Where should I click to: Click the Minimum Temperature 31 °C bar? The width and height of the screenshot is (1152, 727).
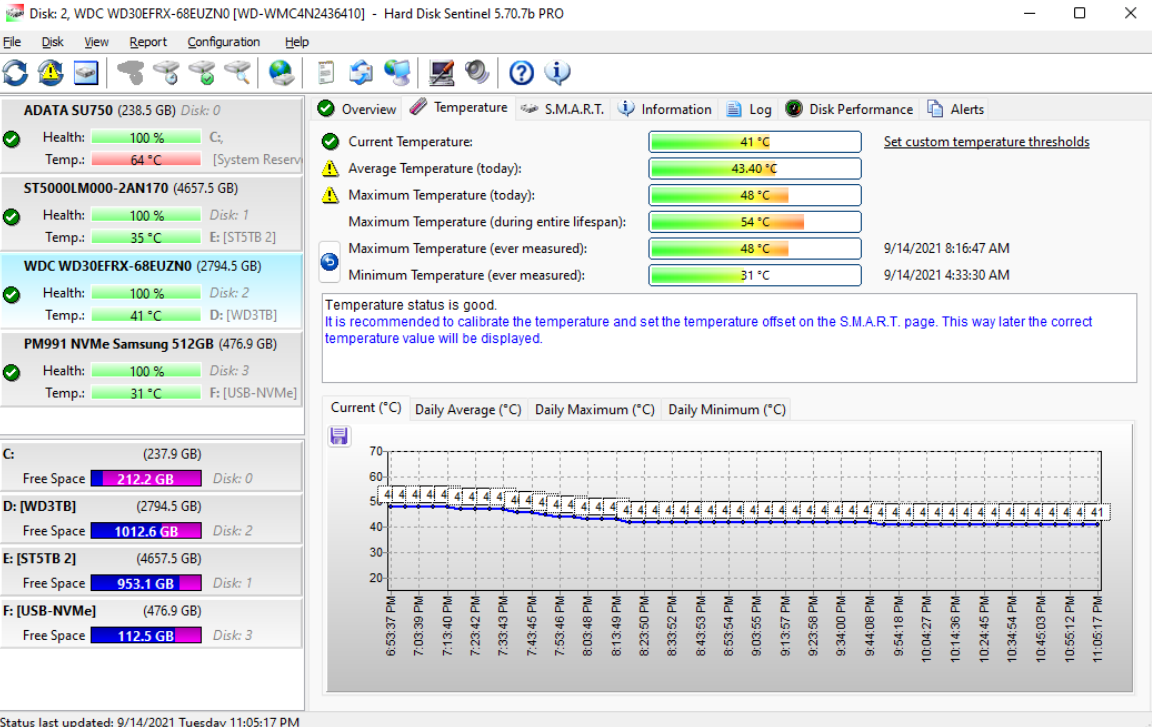pos(755,275)
